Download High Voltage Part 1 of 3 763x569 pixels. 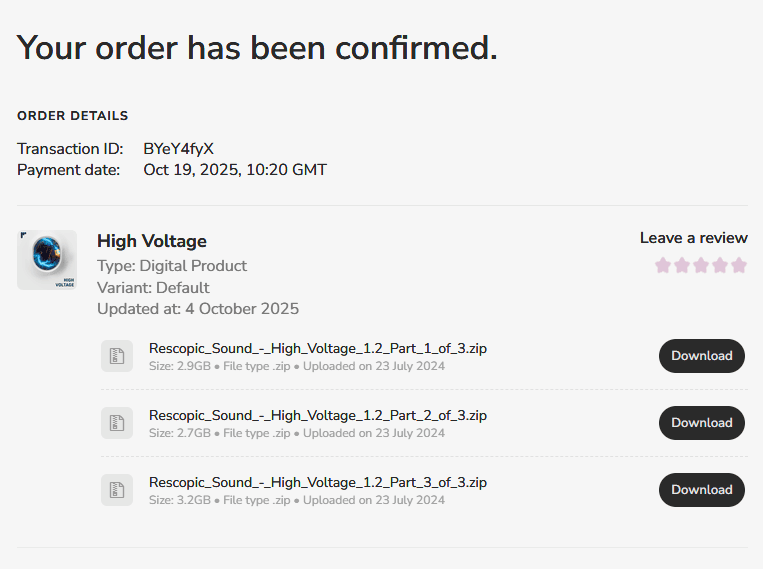tap(702, 356)
